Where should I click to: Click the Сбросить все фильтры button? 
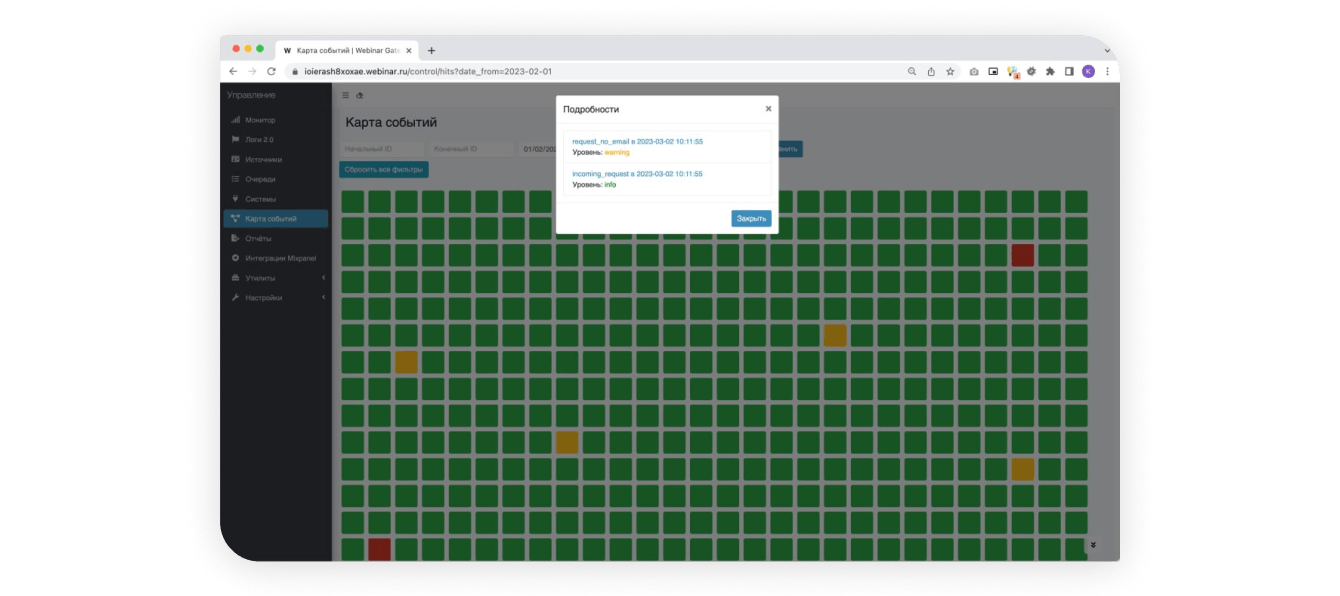coord(384,170)
